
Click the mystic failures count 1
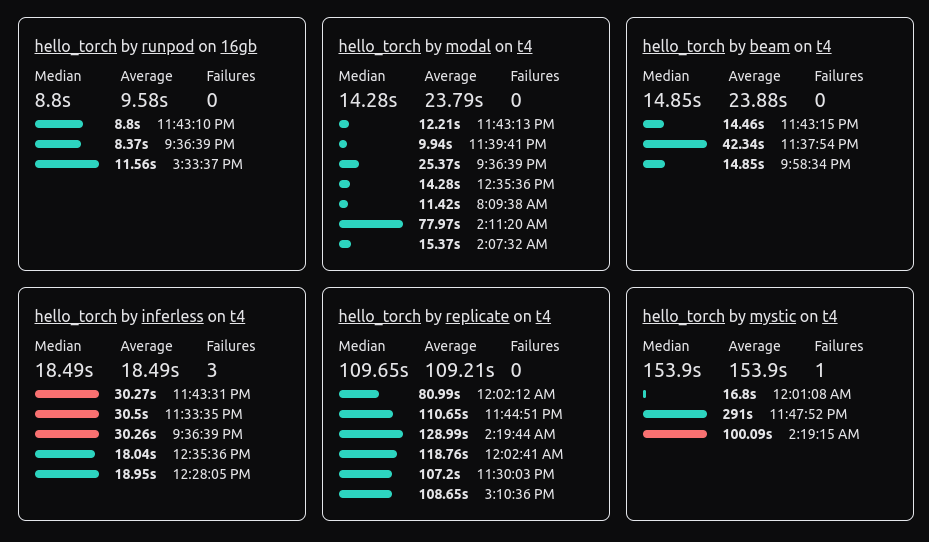tap(820, 370)
